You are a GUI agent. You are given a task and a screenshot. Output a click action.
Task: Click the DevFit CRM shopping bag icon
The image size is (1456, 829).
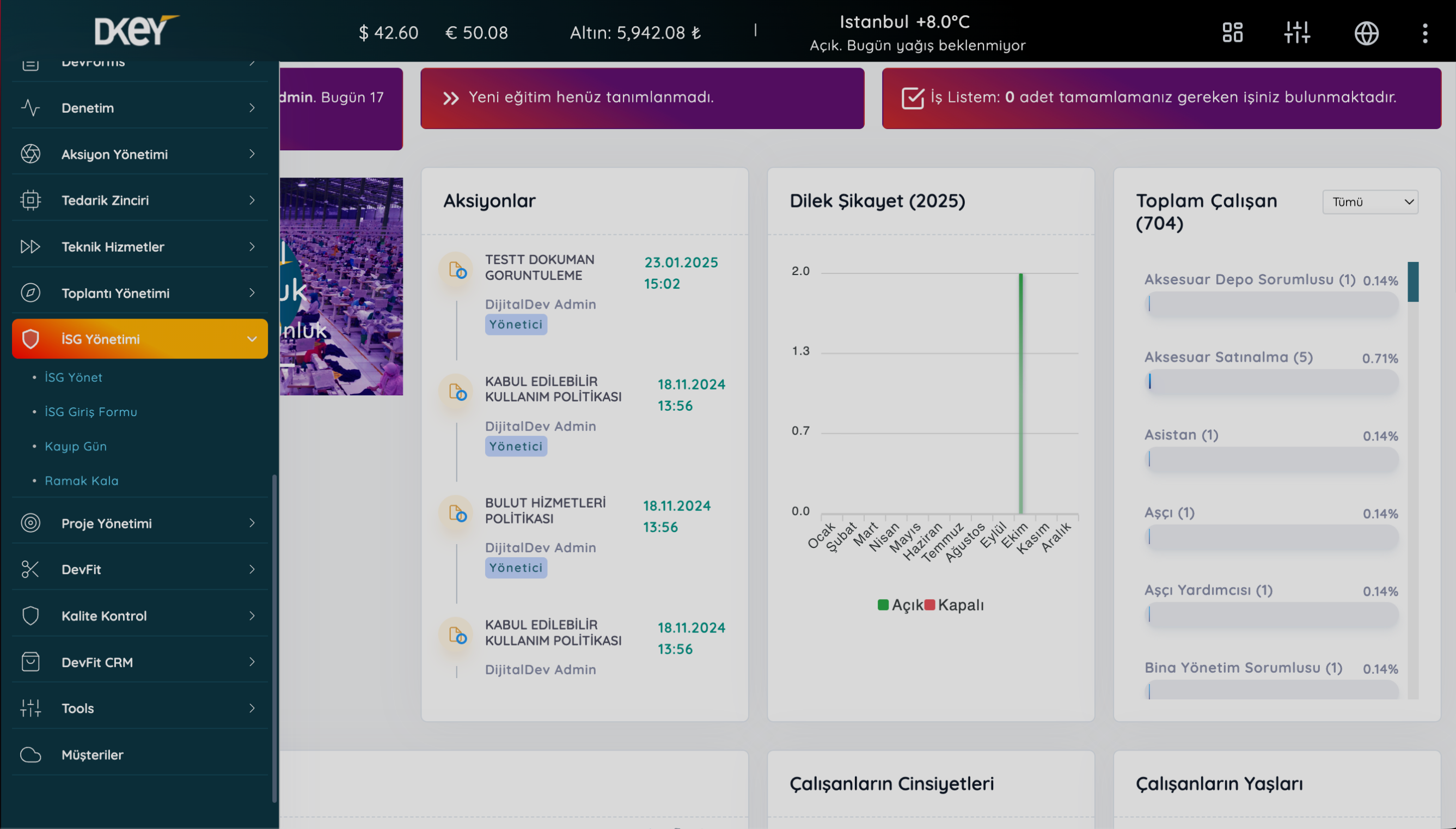pos(30,662)
